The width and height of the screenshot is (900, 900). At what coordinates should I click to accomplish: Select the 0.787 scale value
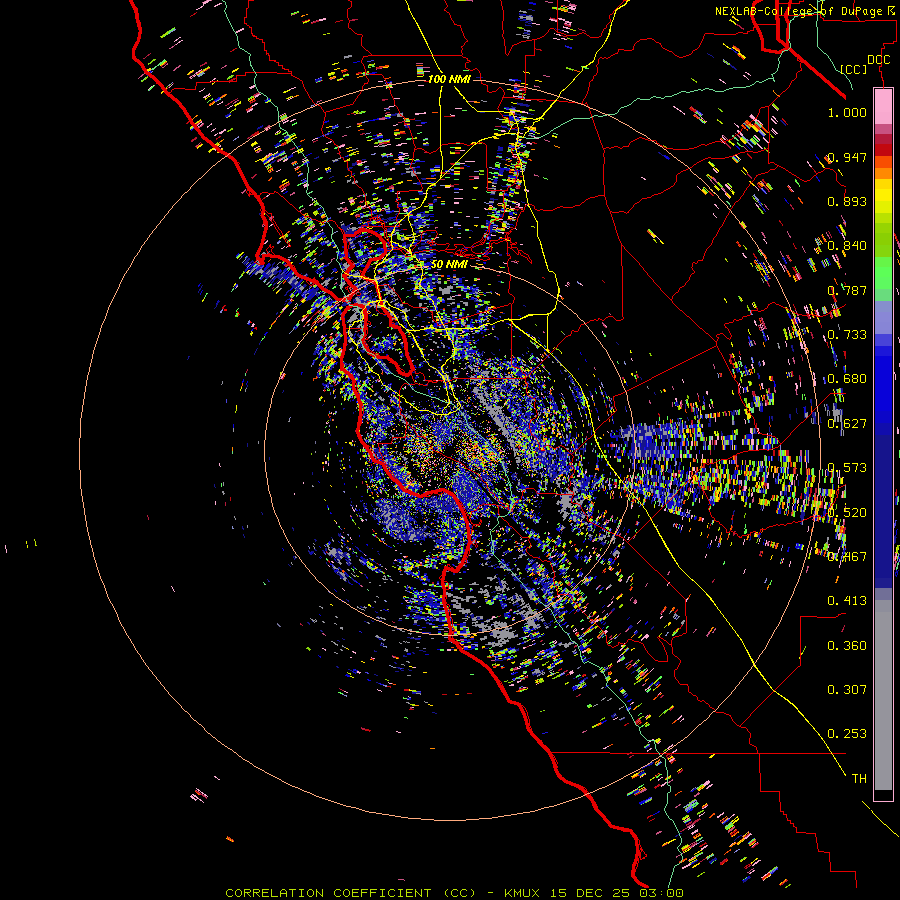coord(847,290)
